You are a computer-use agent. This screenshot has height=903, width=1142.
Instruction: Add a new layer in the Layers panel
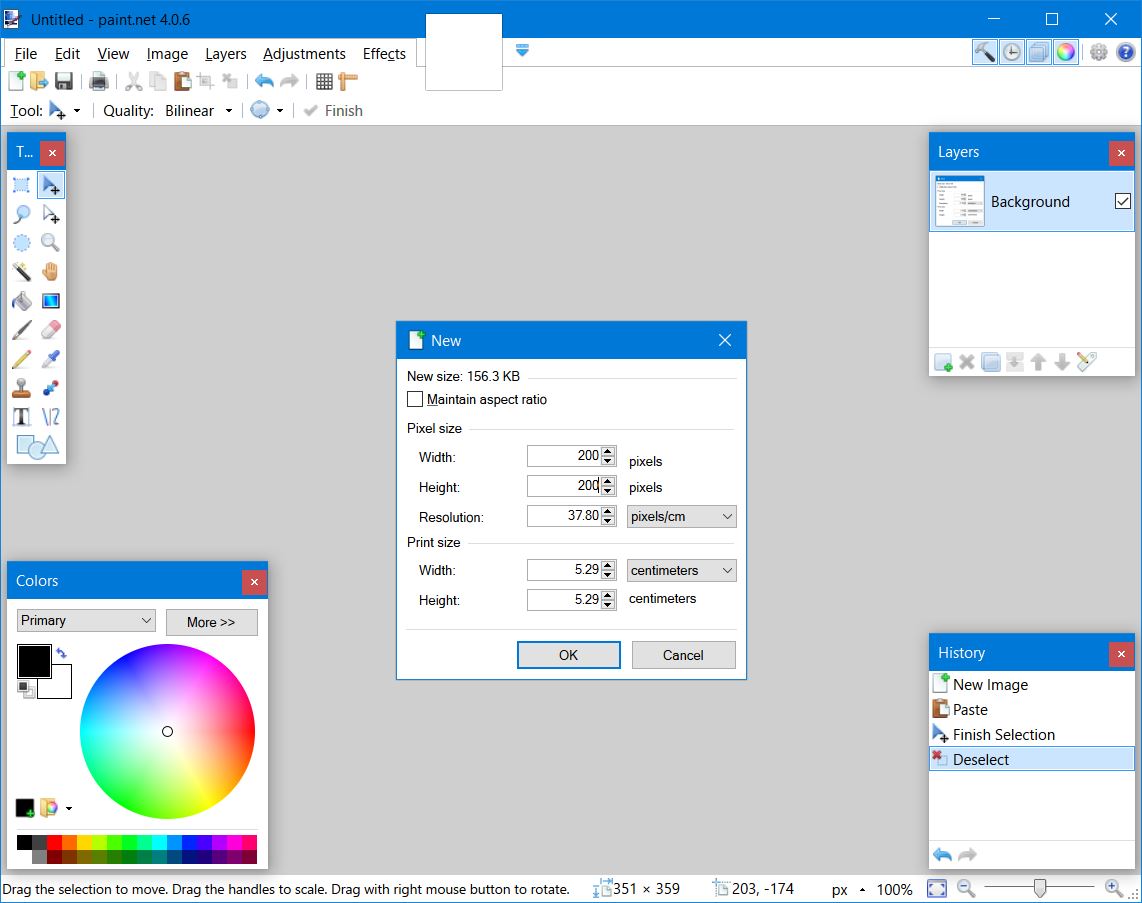click(942, 362)
